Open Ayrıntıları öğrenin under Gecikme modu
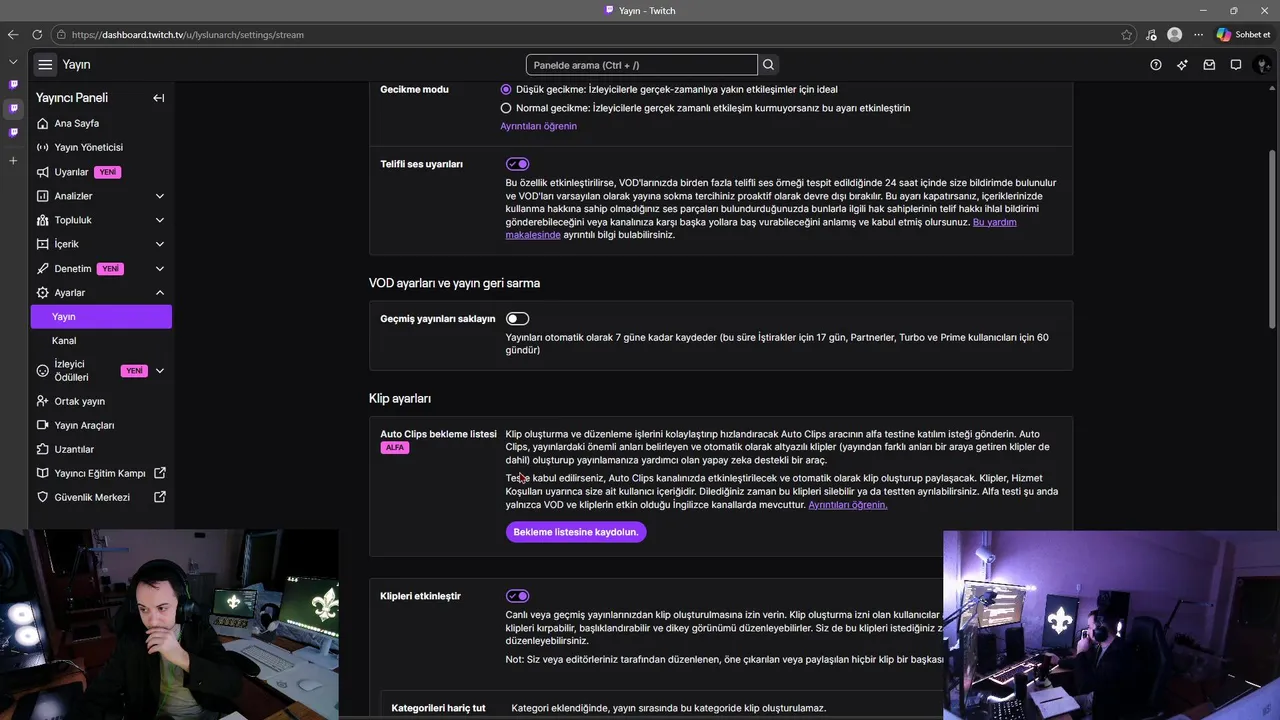 click(x=538, y=126)
